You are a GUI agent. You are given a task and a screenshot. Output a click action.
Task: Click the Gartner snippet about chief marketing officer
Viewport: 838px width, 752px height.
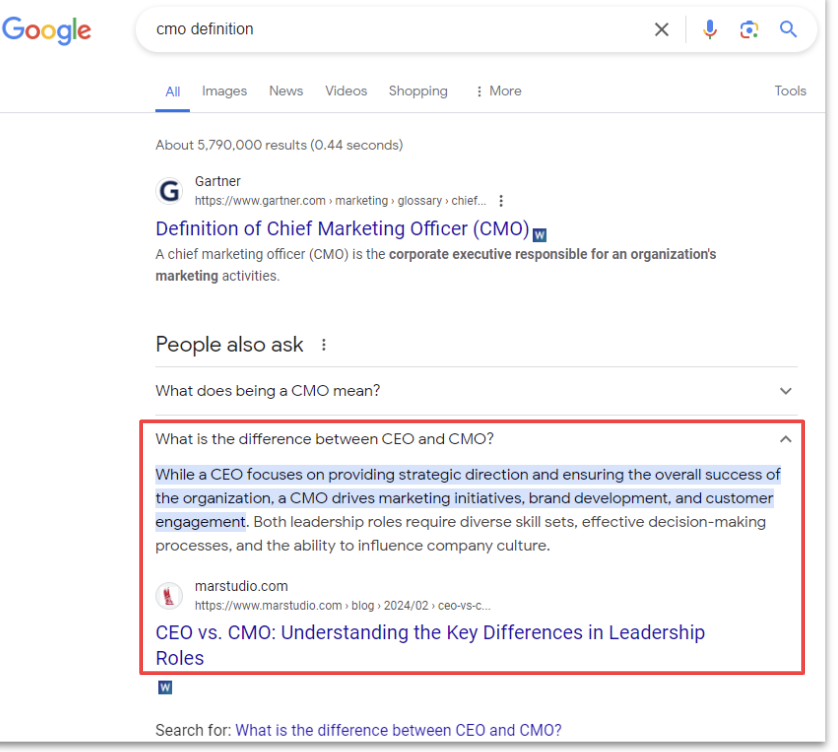tap(436, 265)
